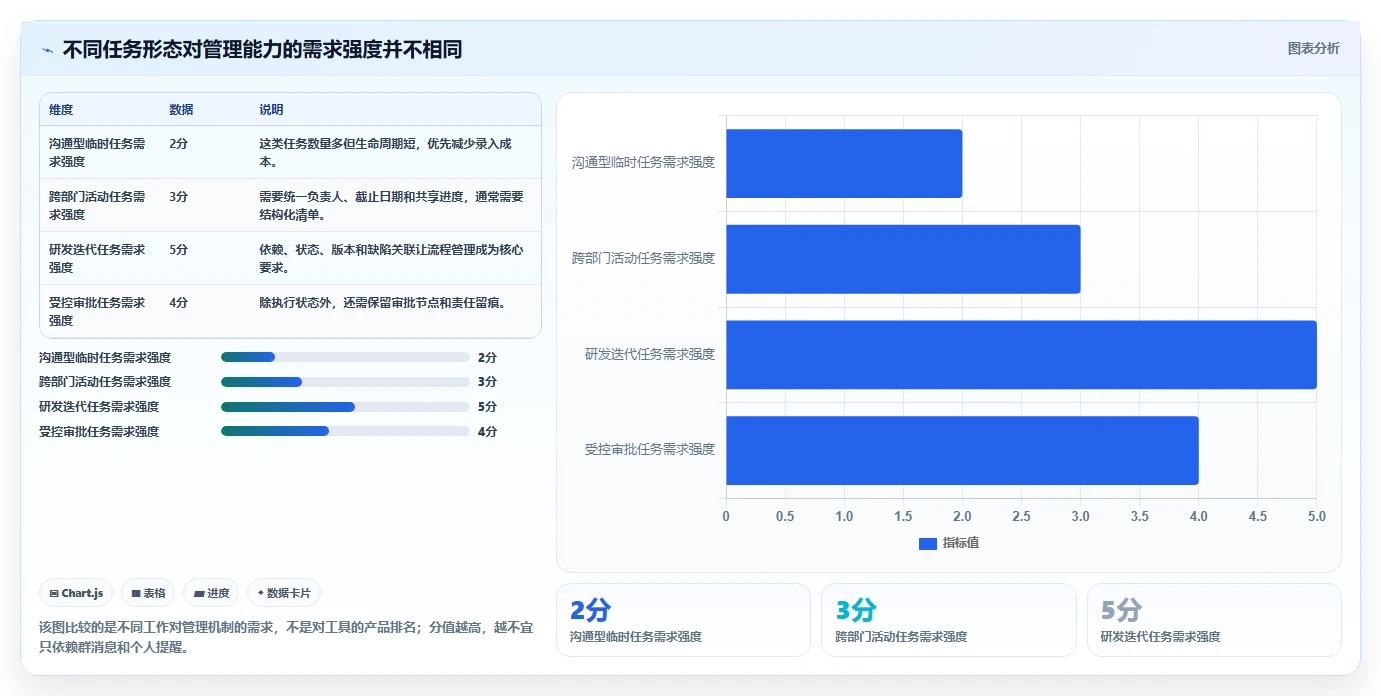Click the 图表分析 label in header
This screenshot has width=1381, height=696.
click(1313, 49)
